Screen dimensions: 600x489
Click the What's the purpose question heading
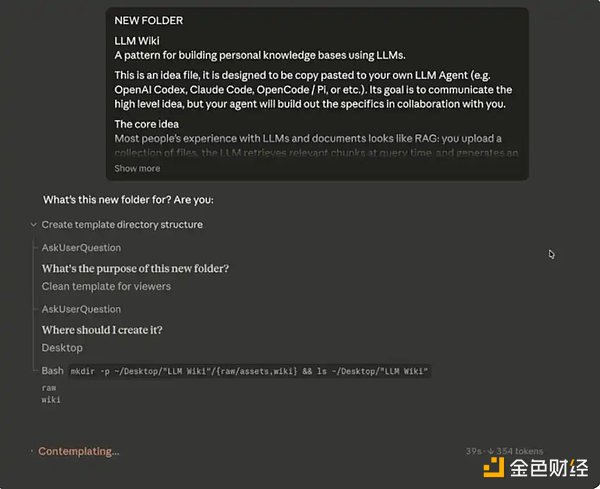pyautogui.click(x=135, y=268)
